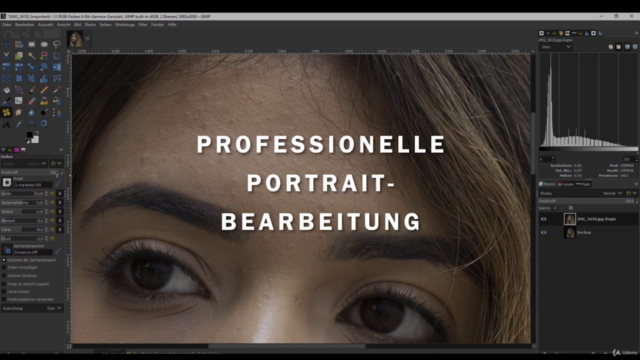Select the Warp Transform tool

(x=44, y=78)
